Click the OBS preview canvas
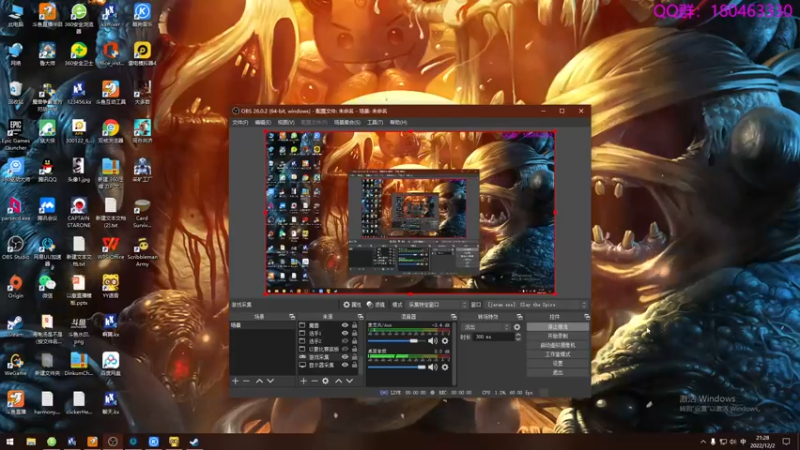 pos(410,213)
